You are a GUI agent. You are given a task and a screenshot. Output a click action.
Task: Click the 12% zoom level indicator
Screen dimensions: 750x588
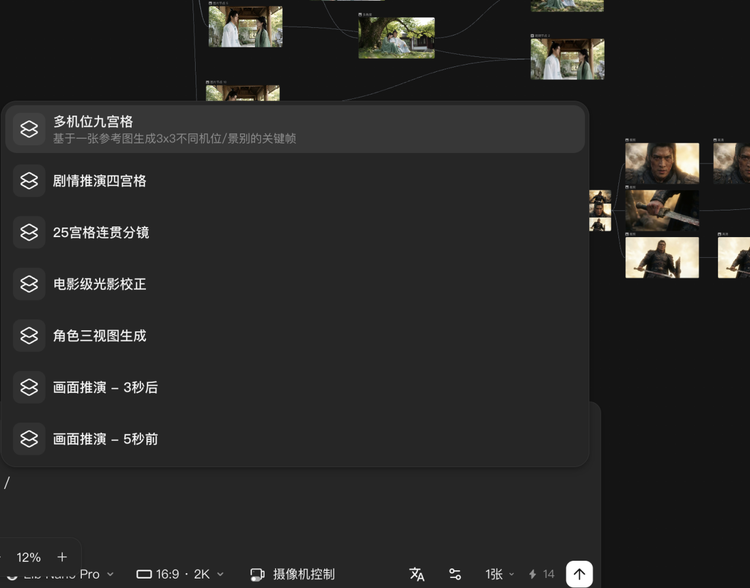29,557
